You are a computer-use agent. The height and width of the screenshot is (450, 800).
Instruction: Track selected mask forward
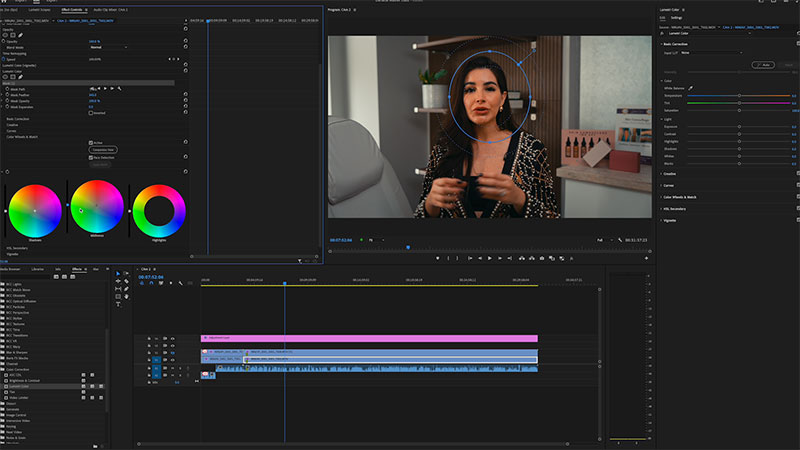pyautogui.click(x=106, y=89)
